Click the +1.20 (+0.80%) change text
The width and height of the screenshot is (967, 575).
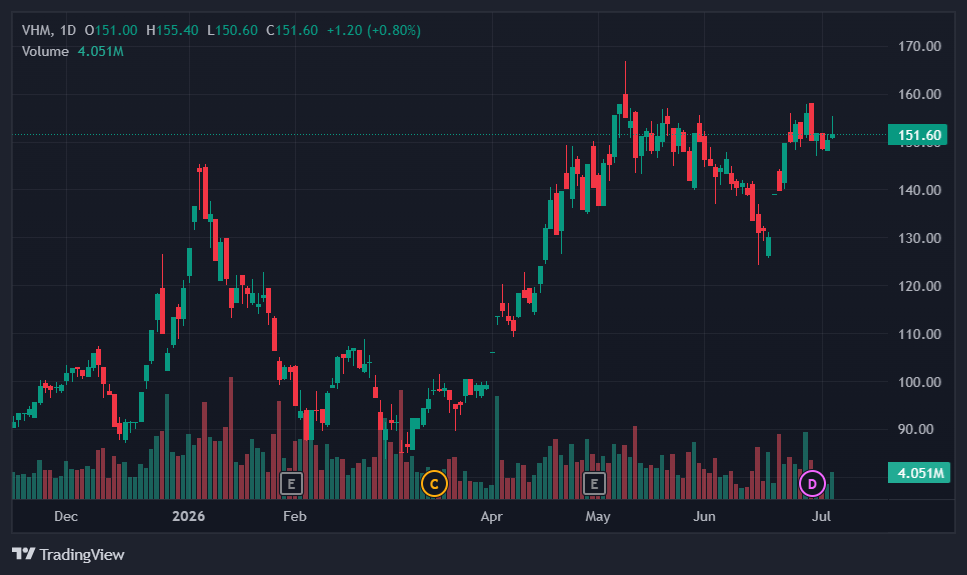(374, 30)
